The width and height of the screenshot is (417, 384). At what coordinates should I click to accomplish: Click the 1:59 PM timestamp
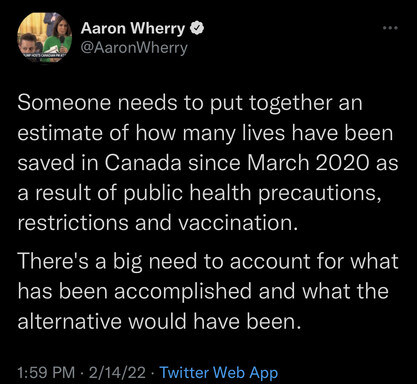(x=46, y=372)
